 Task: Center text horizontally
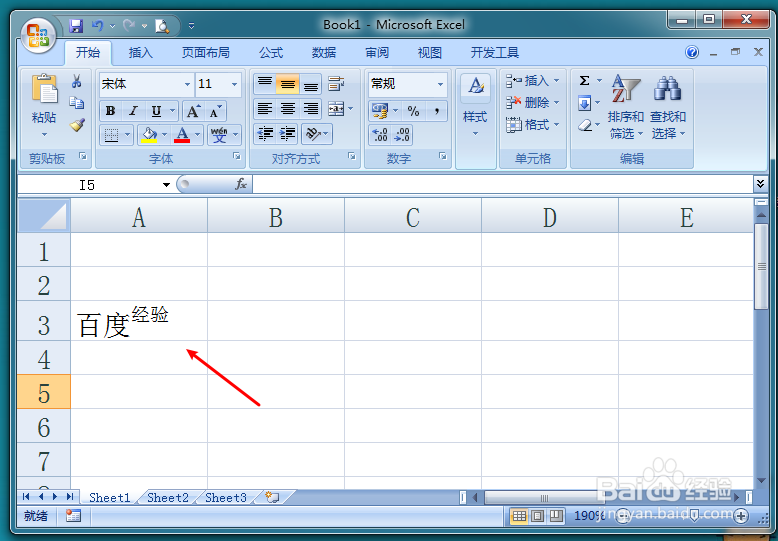288,109
